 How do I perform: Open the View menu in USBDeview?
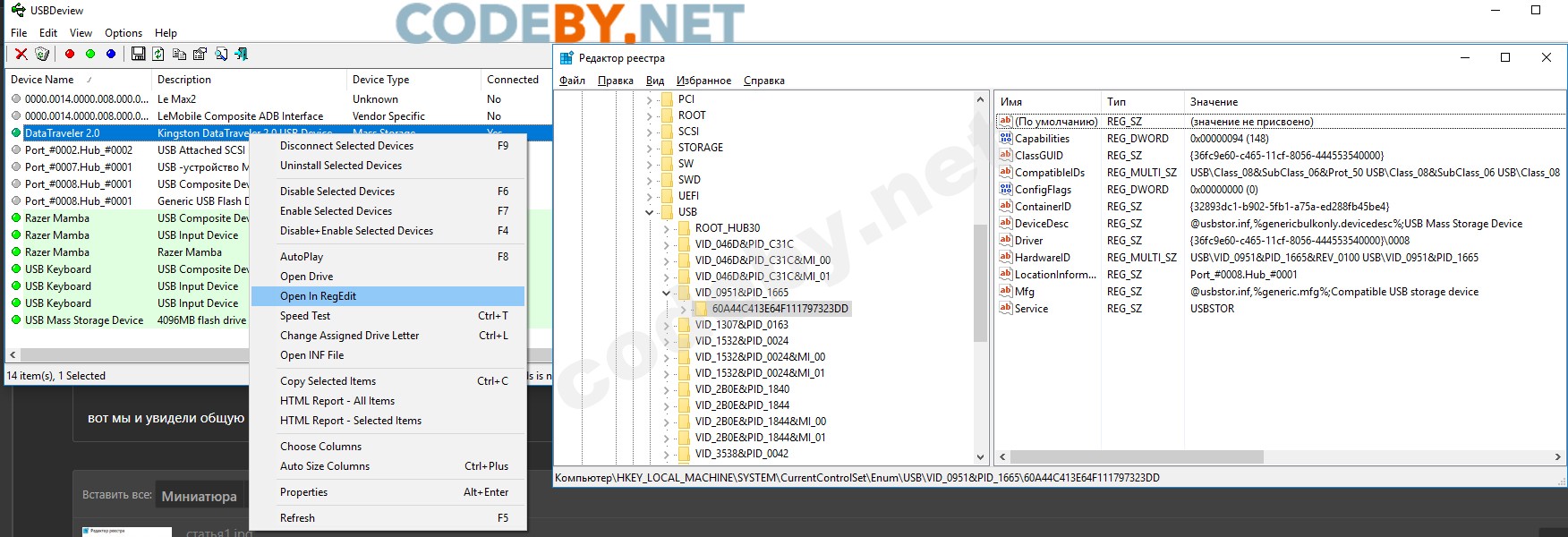pos(81,33)
